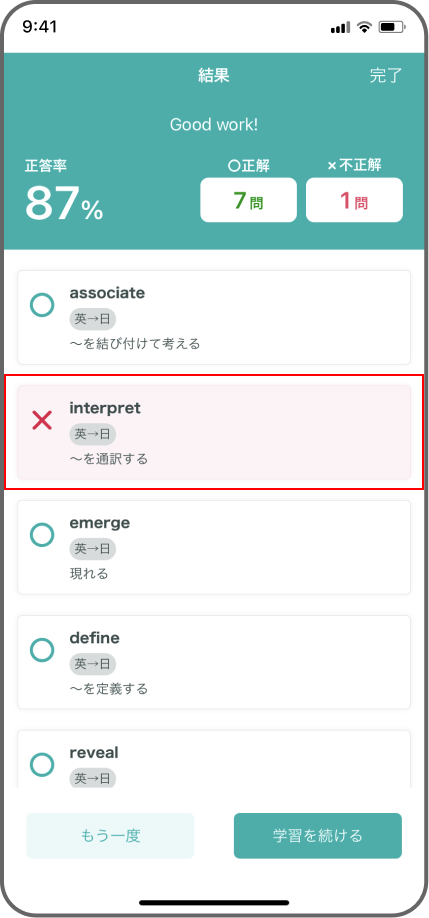Click the circle icon beside associate

pos(42,305)
